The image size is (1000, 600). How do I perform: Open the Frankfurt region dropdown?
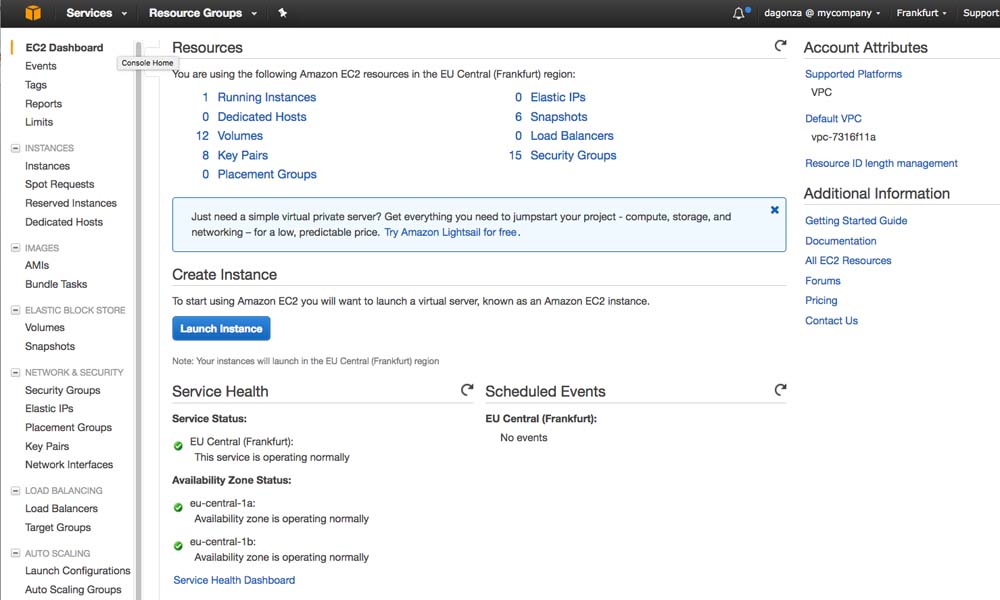[921, 13]
